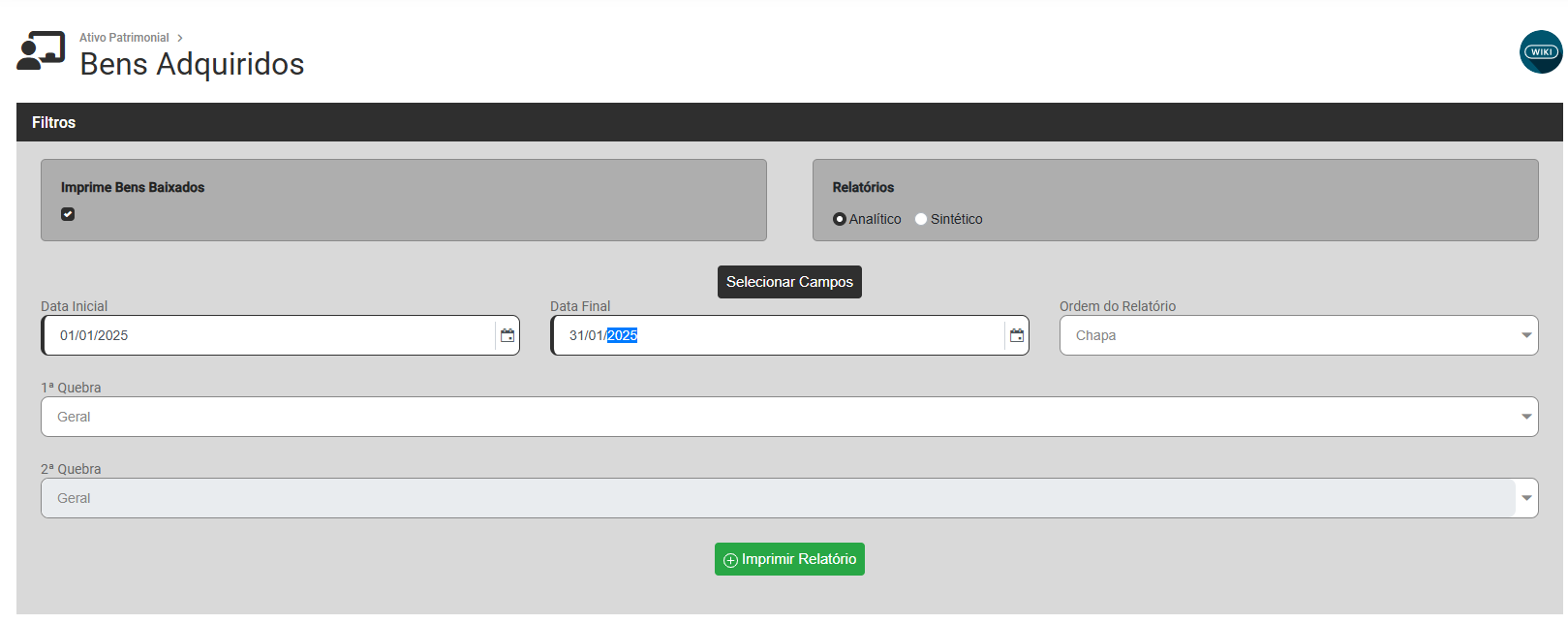The height and width of the screenshot is (624, 1568).
Task: Open the Ordem do Relatório dropdown
Action: (x=1299, y=335)
